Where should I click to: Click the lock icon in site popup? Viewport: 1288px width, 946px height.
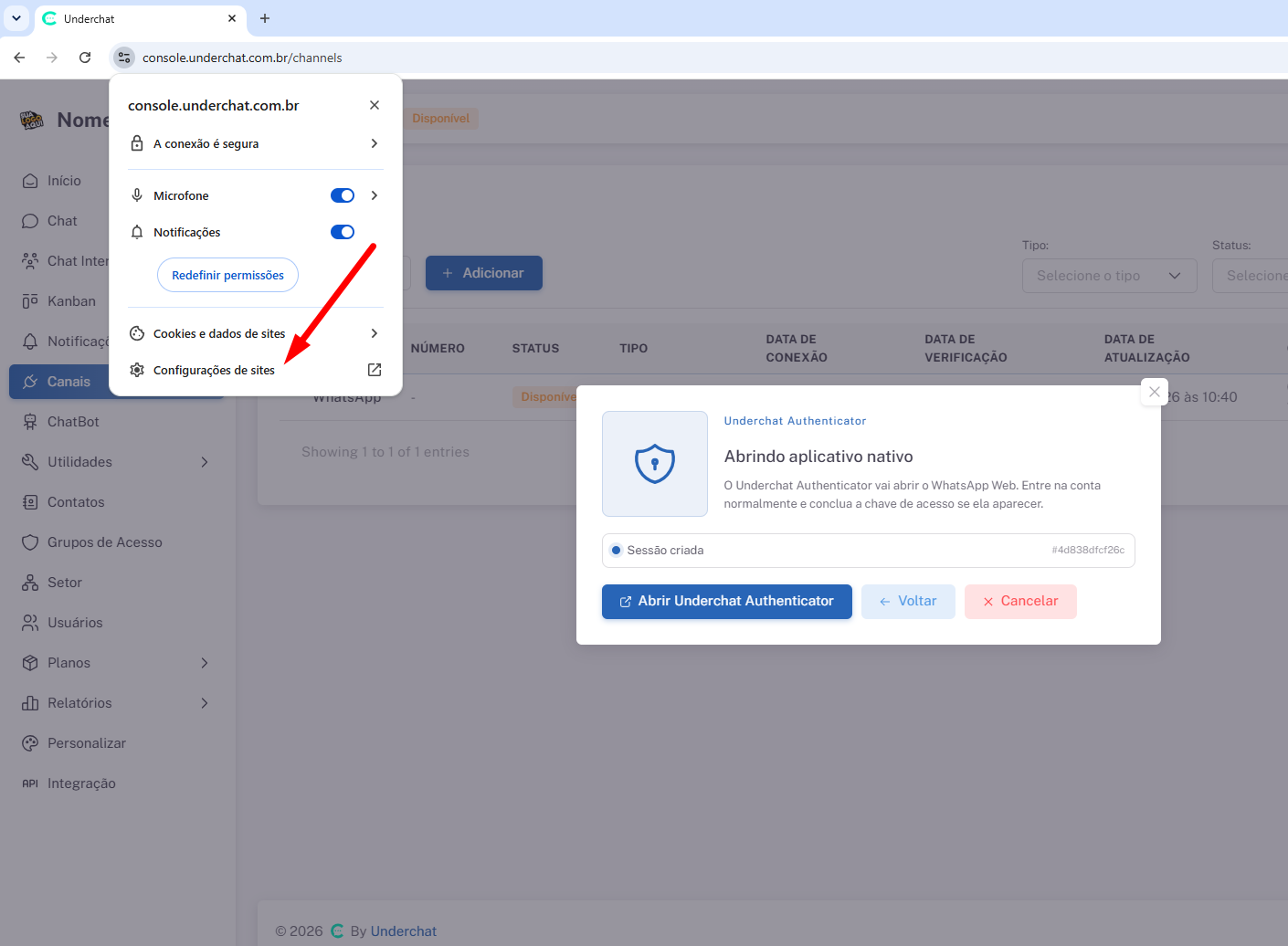coord(137,143)
